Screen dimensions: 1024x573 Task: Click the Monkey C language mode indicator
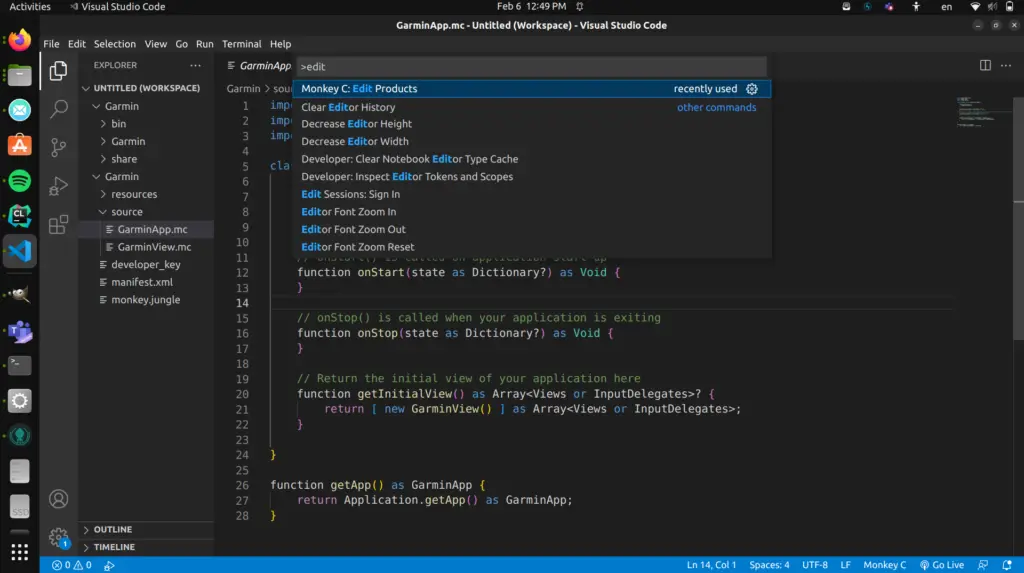click(884, 565)
